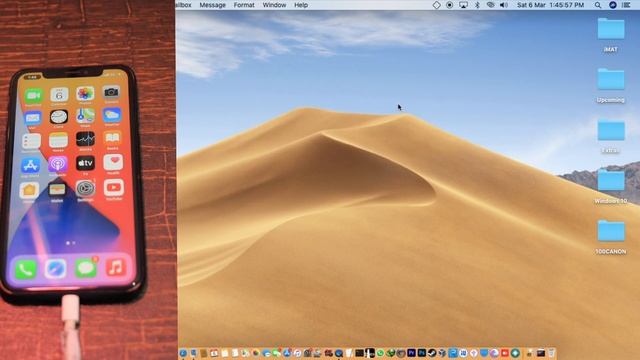640x360 pixels.
Task: Tap the Mail app on the iPhone
Action: click(33, 119)
